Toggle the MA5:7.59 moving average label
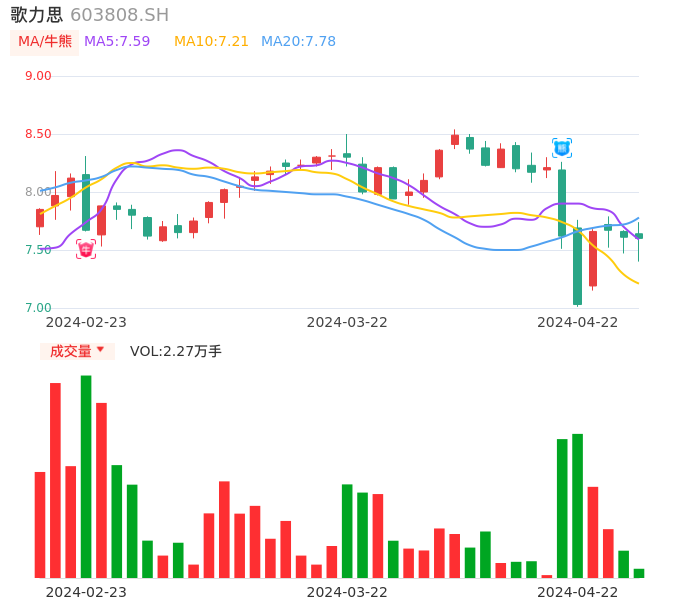Viewport: 686px width, 606px height. click(117, 42)
